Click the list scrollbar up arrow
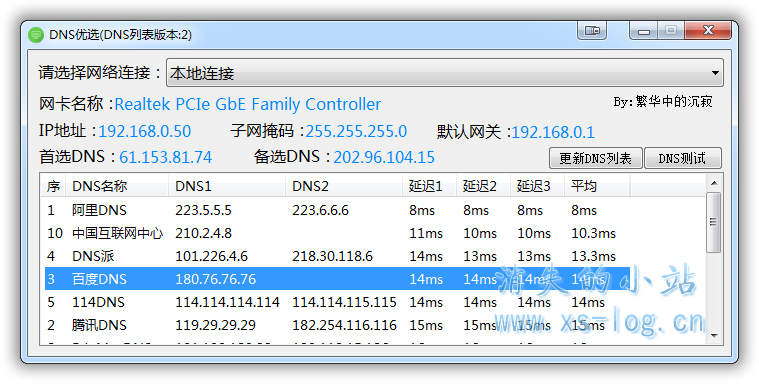 pyautogui.click(x=713, y=183)
